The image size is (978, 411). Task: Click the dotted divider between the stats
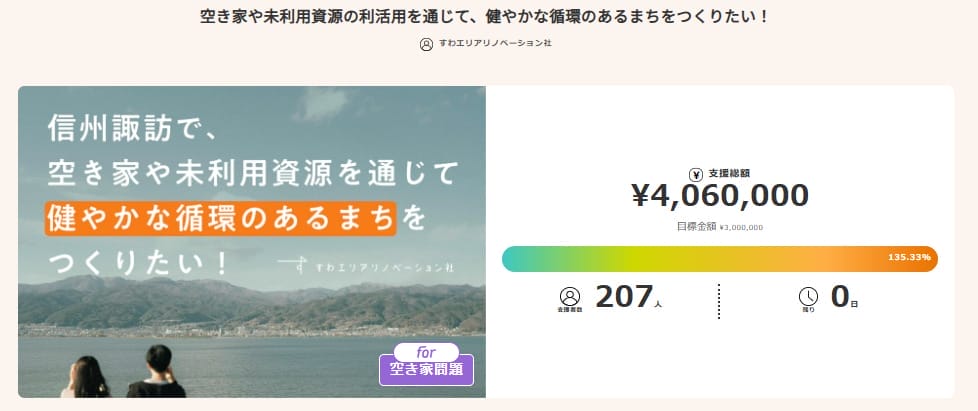click(x=719, y=300)
